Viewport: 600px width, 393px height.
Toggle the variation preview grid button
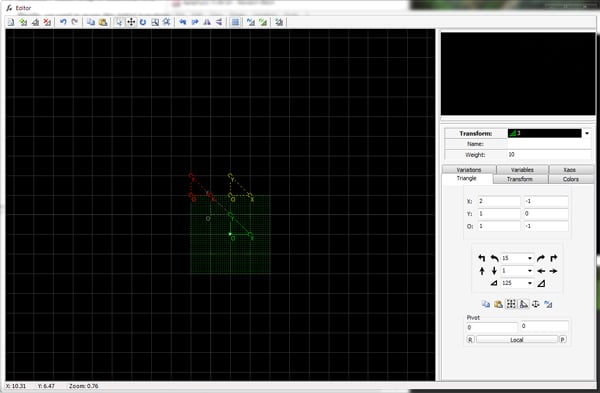pos(235,22)
